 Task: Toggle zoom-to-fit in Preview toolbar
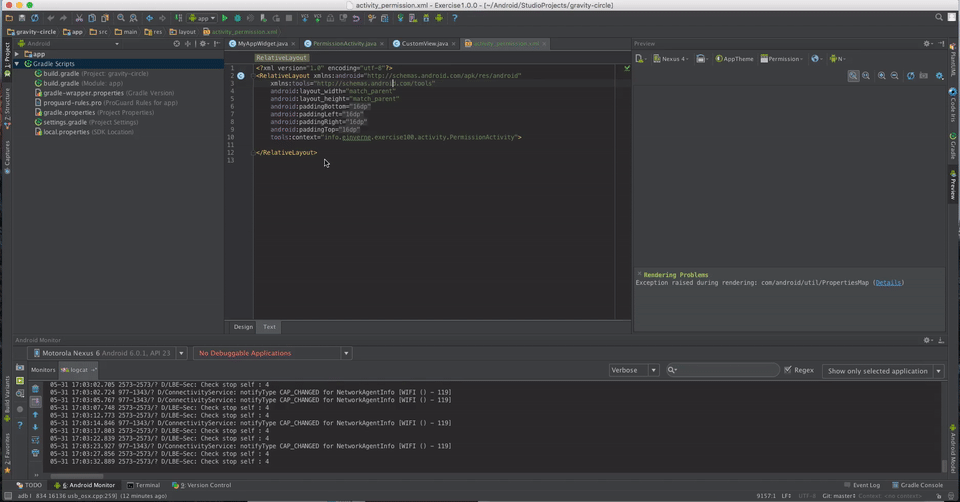coord(853,76)
